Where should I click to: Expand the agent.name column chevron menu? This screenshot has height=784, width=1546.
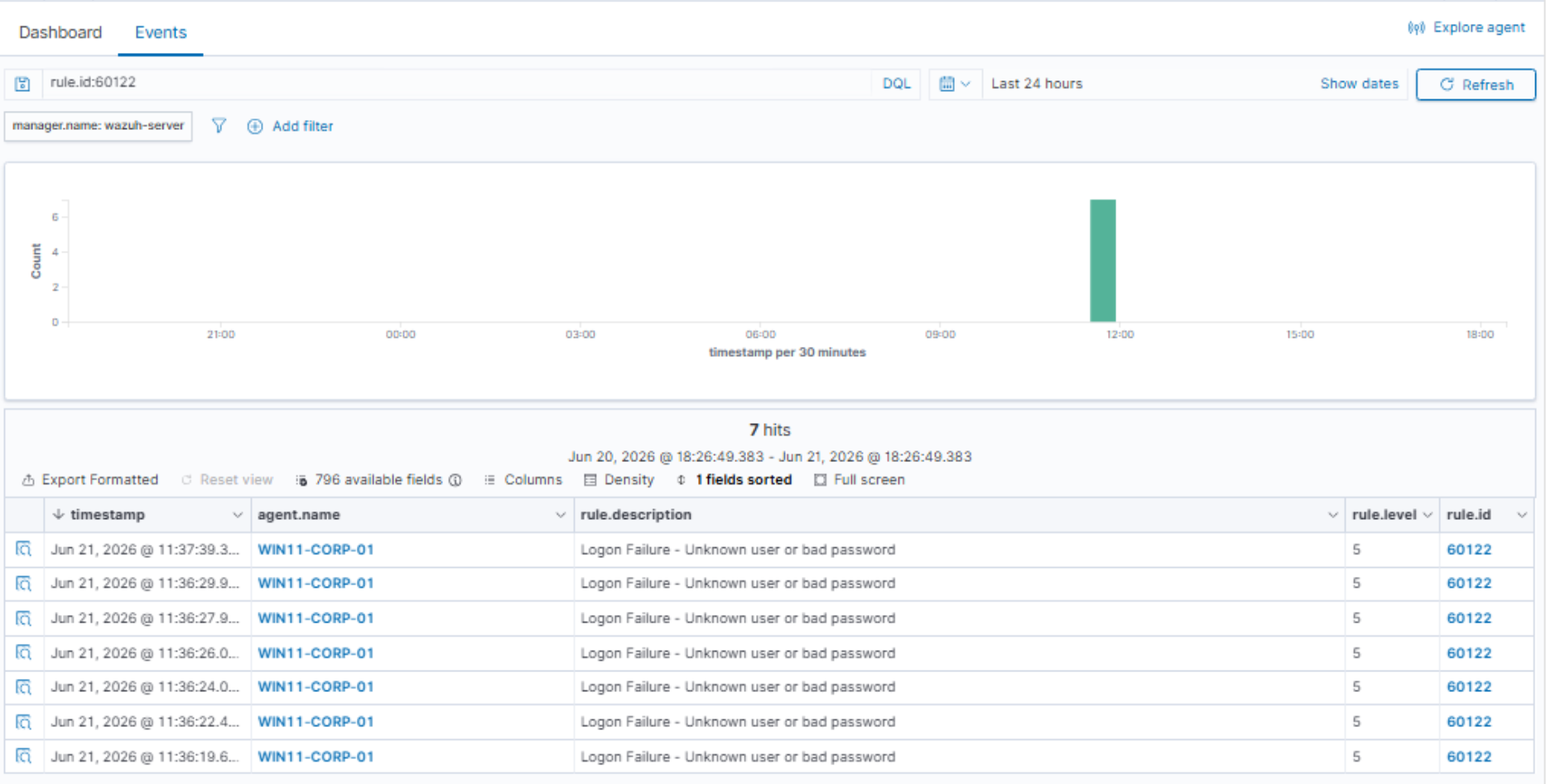561,515
